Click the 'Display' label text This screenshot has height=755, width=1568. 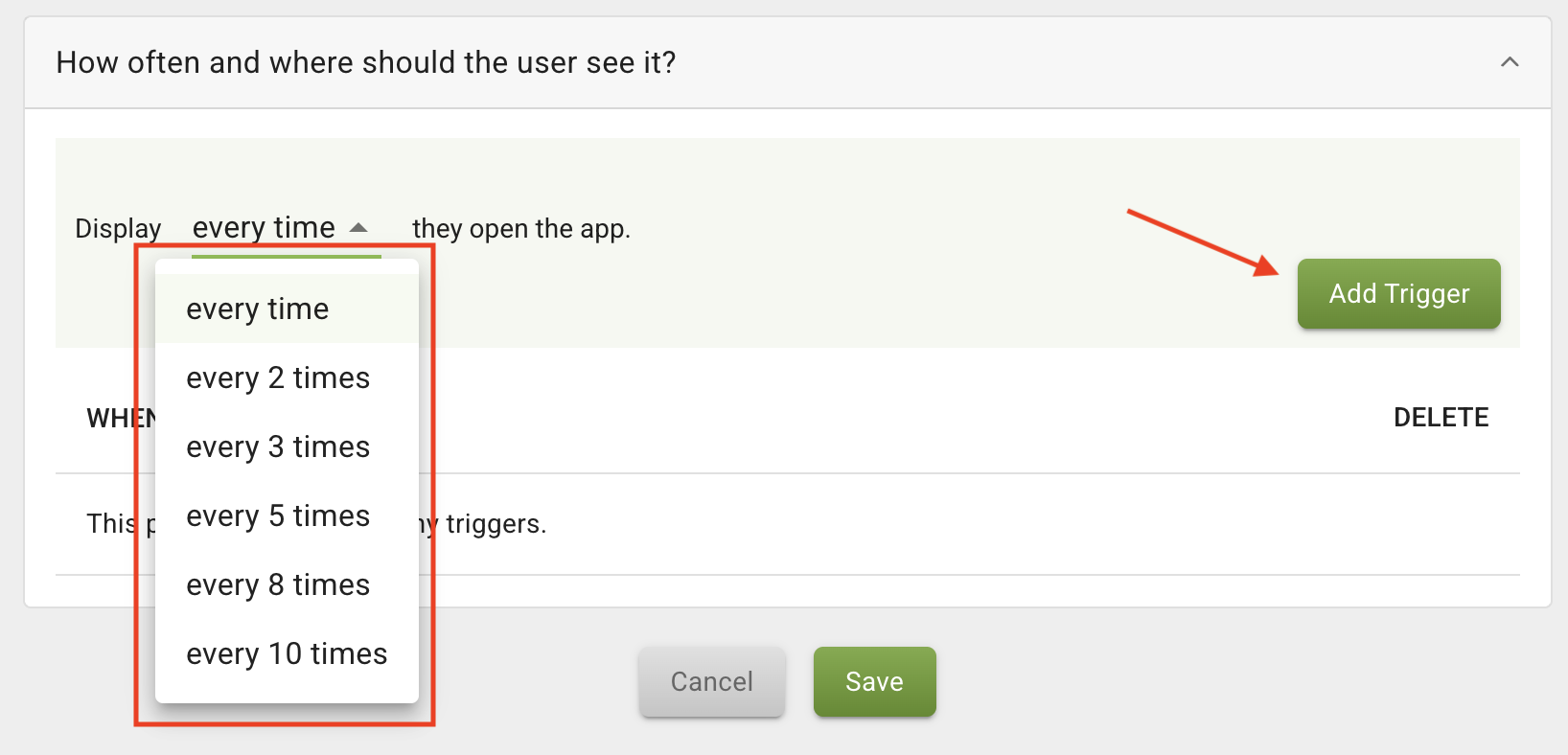point(118,229)
